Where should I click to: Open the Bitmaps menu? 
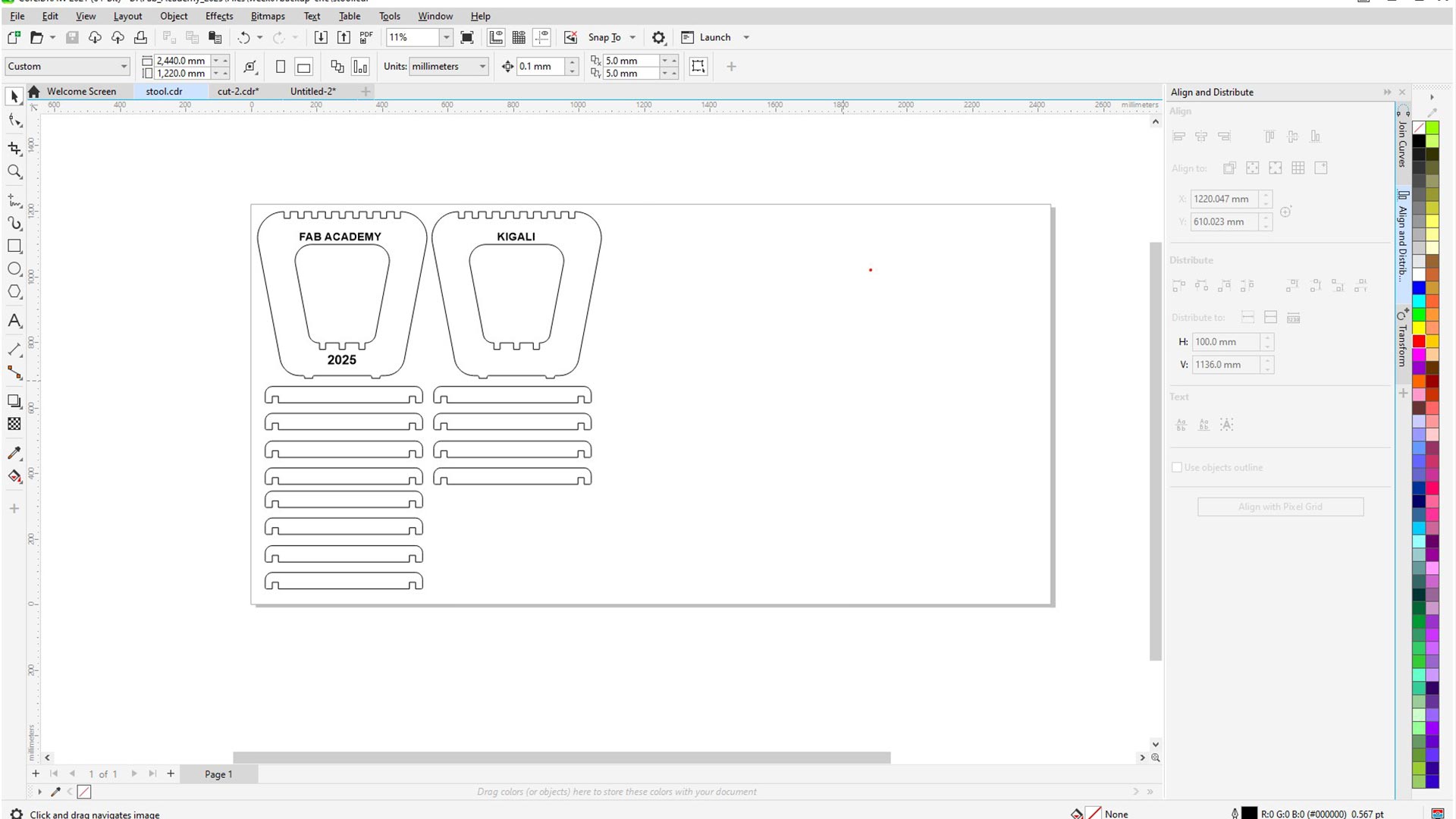[268, 16]
